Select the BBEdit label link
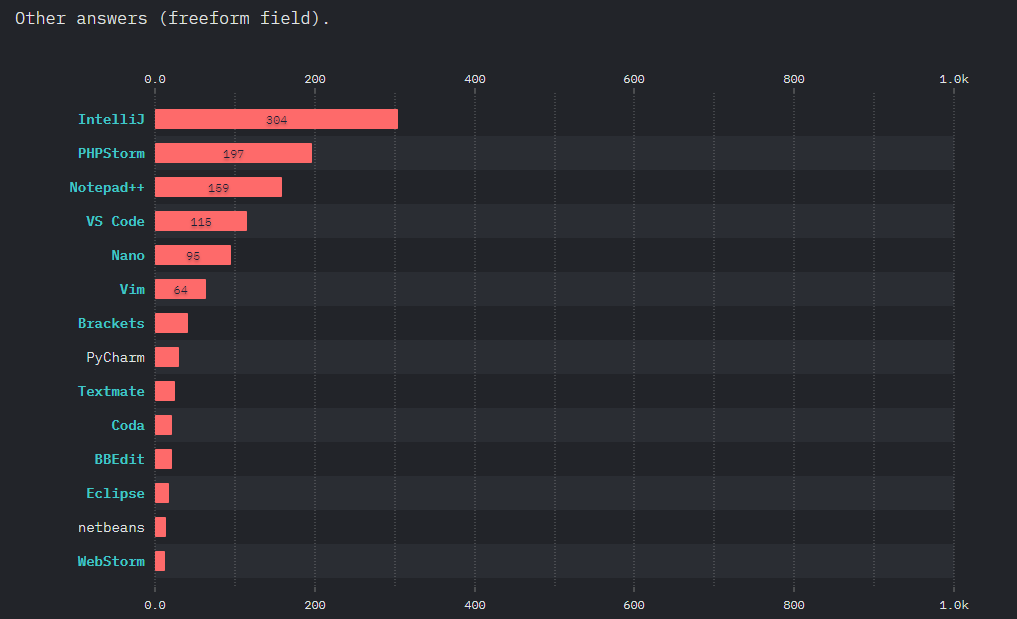The width and height of the screenshot is (1017, 619). click(x=119, y=459)
